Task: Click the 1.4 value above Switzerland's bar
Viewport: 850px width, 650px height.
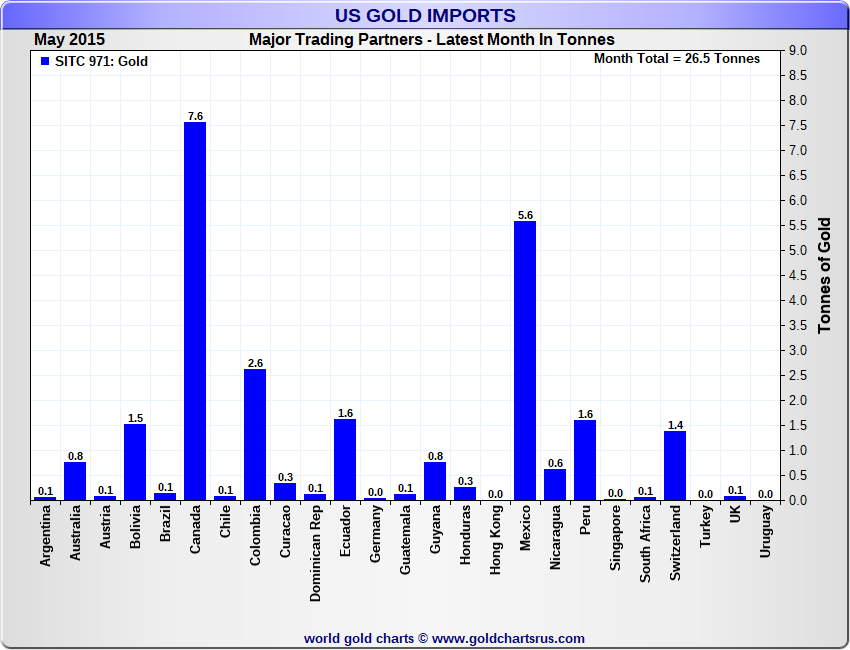Action: point(675,425)
